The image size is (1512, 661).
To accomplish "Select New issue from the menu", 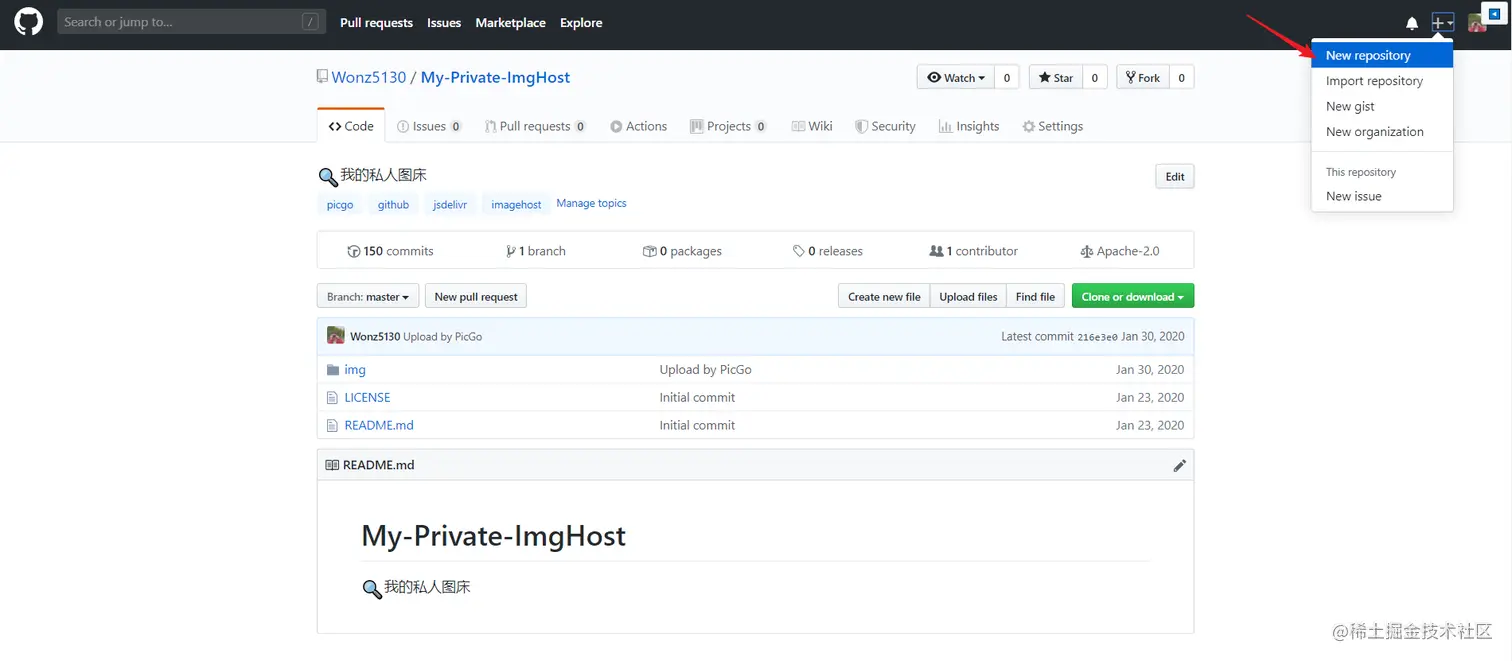I will click(1382, 196).
